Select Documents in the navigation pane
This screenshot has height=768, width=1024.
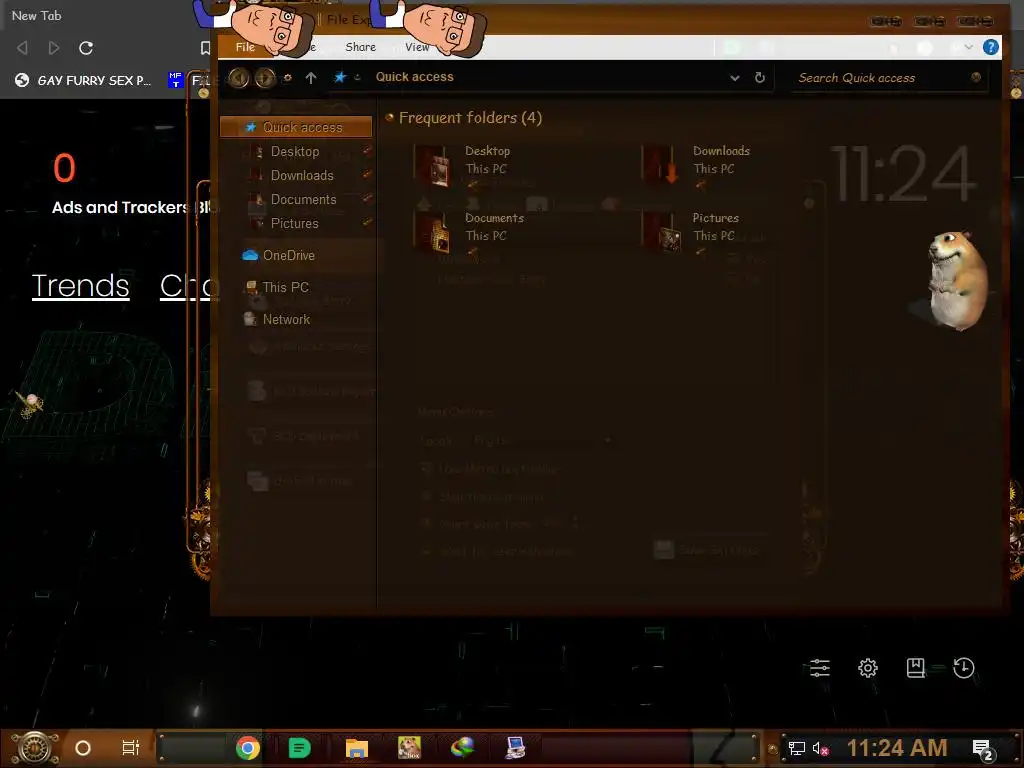coord(304,199)
